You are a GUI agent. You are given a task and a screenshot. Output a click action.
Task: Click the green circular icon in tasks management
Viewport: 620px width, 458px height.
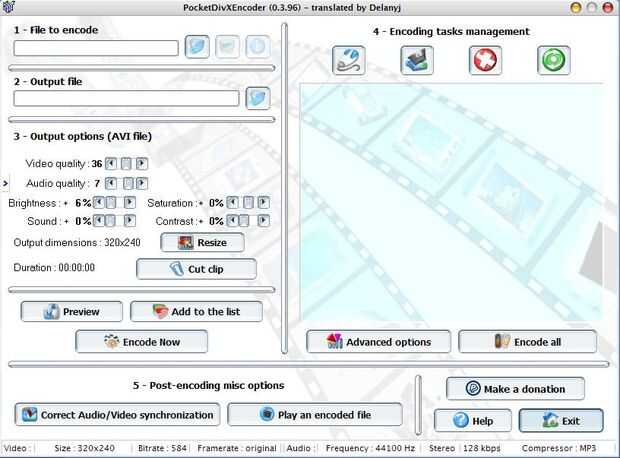click(x=554, y=60)
